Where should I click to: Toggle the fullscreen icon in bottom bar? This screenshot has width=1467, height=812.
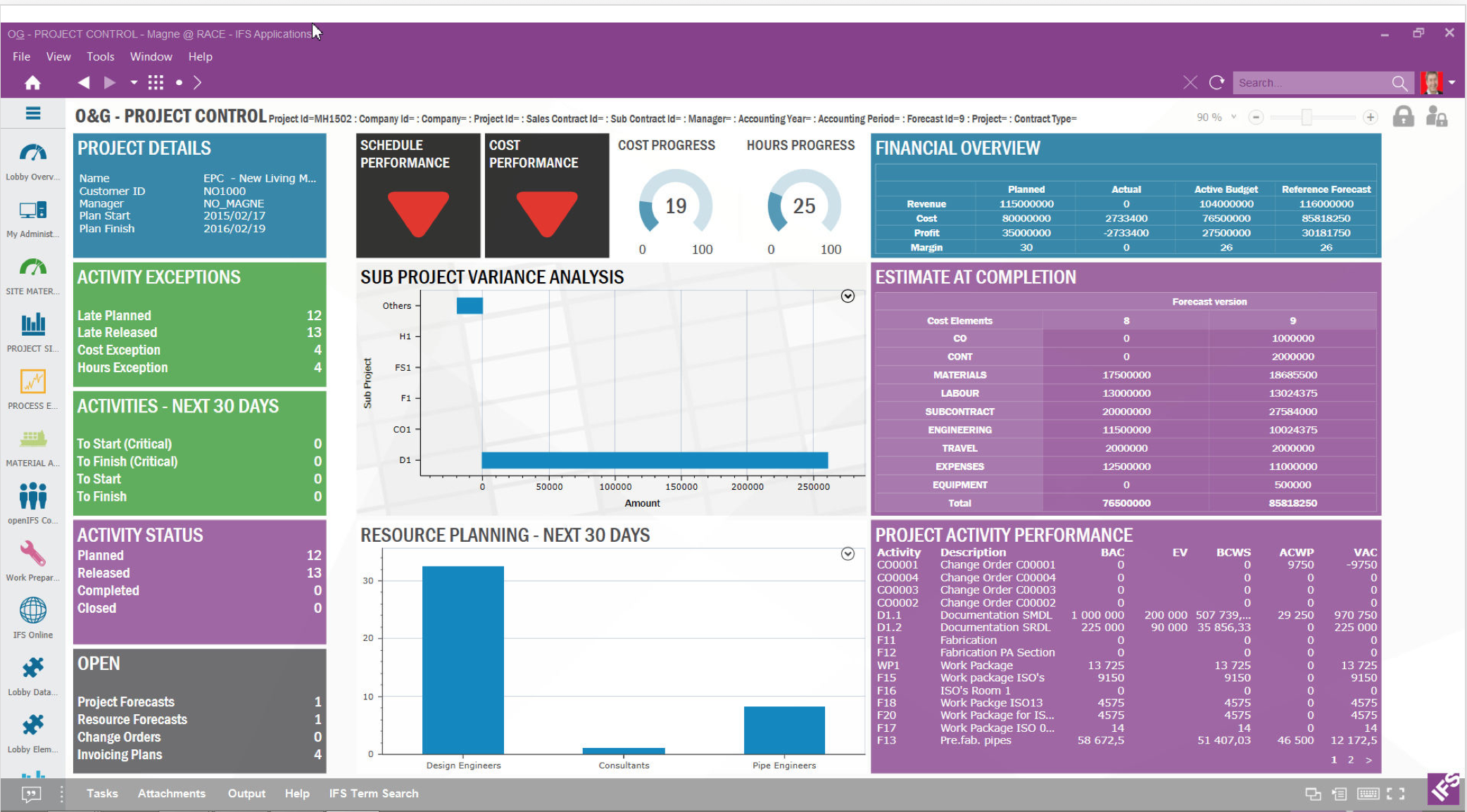click(1395, 794)
